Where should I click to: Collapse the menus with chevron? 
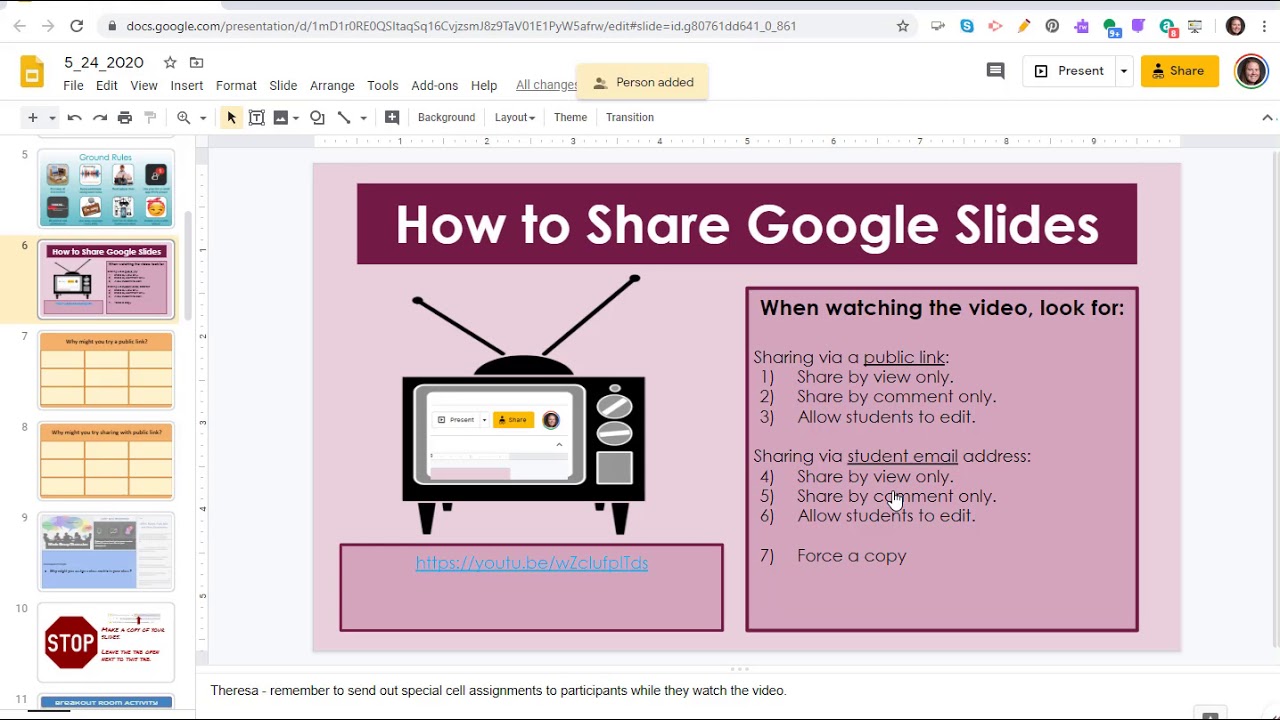[x=1267, y=117]
